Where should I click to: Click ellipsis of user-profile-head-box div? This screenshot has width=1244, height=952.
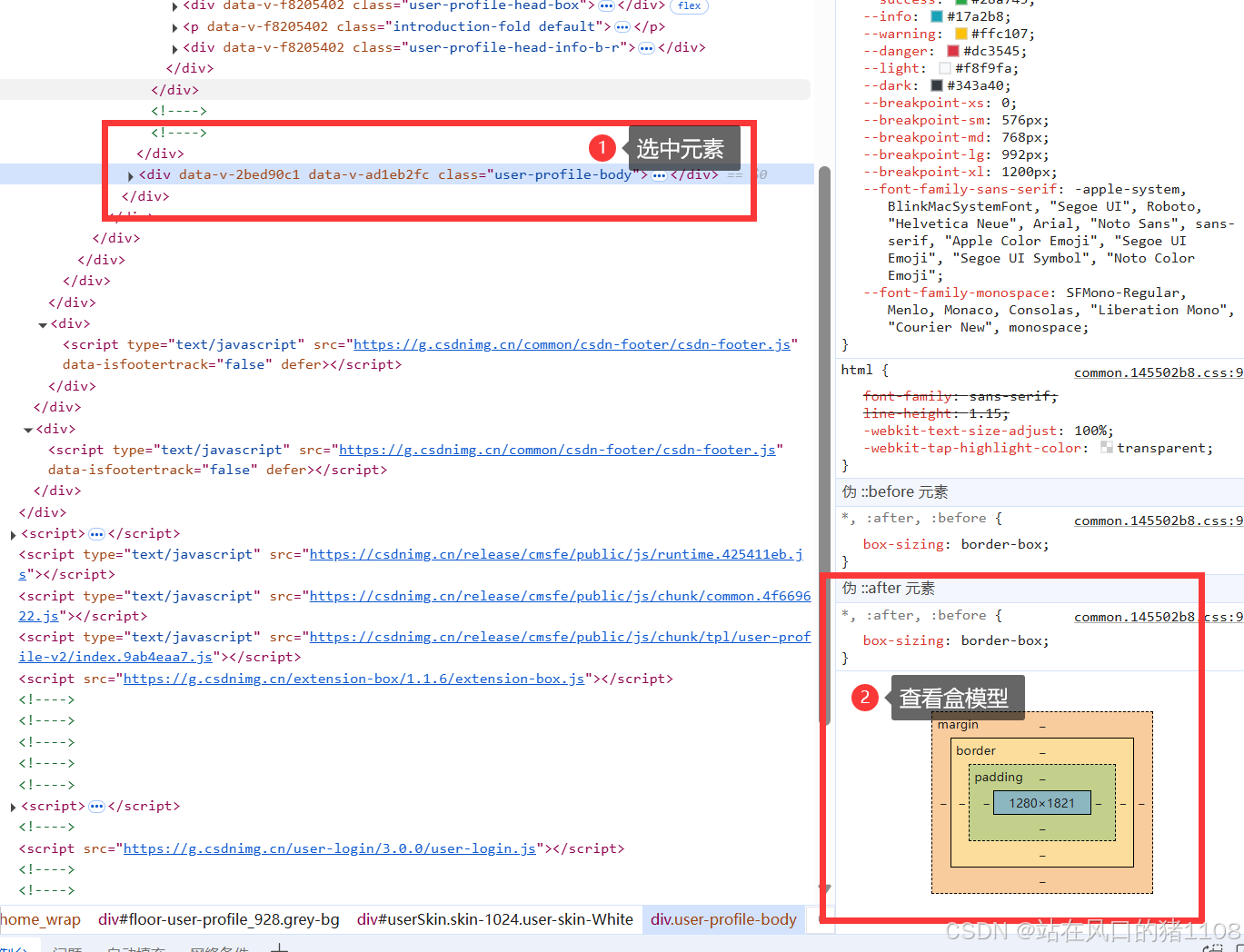click(x=606, y=5)
